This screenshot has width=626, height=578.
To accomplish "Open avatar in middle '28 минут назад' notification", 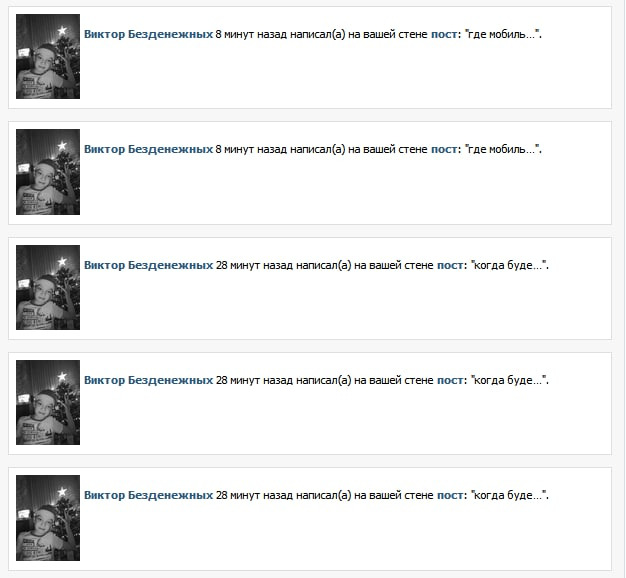I will coord(48,402).
